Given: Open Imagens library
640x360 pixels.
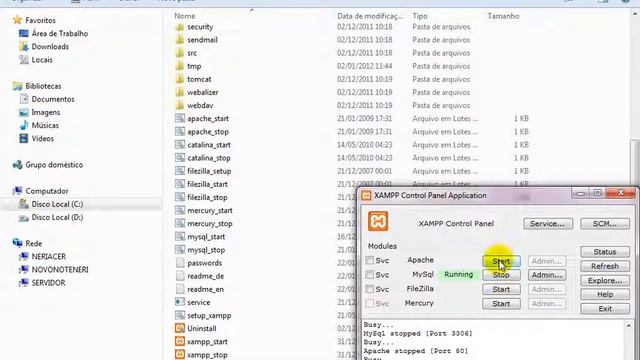Looking at the screenshot, I should pos(46,112).
